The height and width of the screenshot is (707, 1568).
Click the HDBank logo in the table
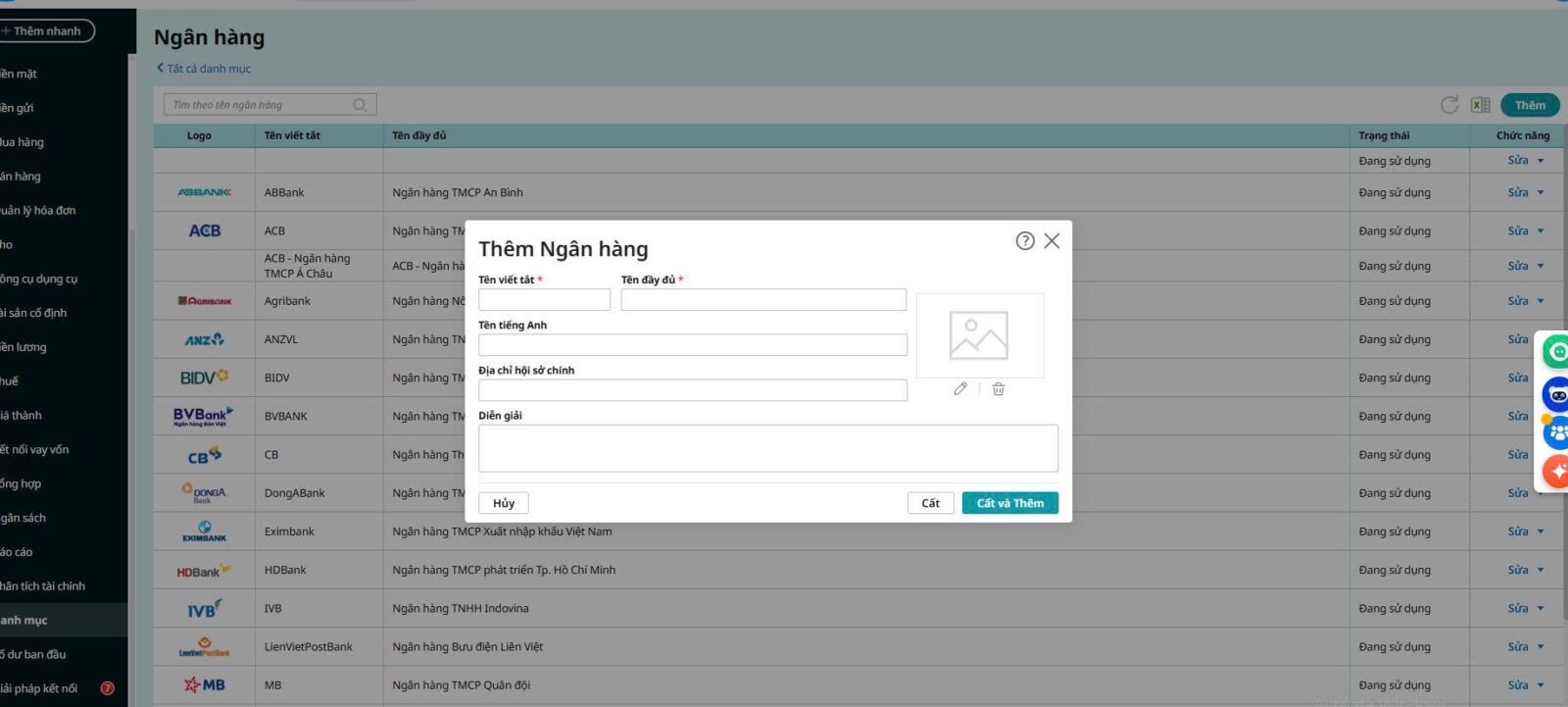click(204, 571)
